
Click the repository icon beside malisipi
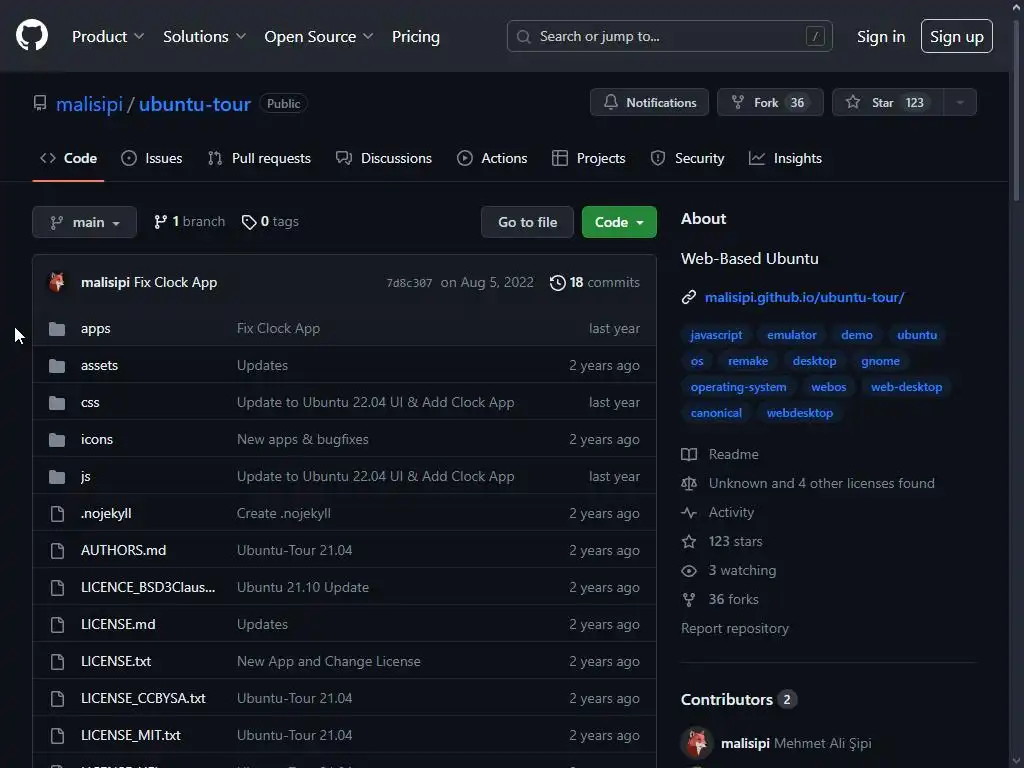click(40, 103)
